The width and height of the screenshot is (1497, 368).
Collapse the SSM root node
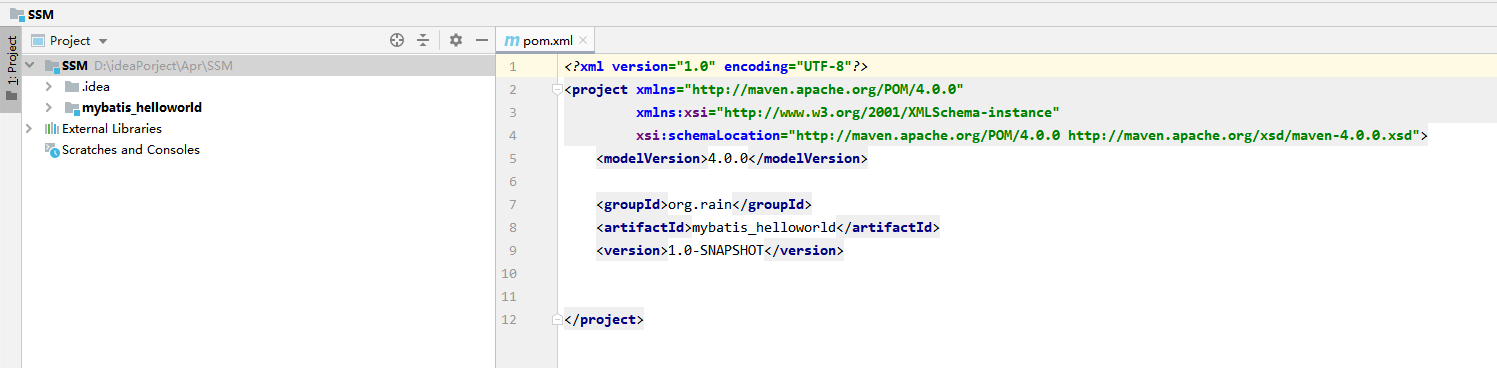(x=29, y=65)
